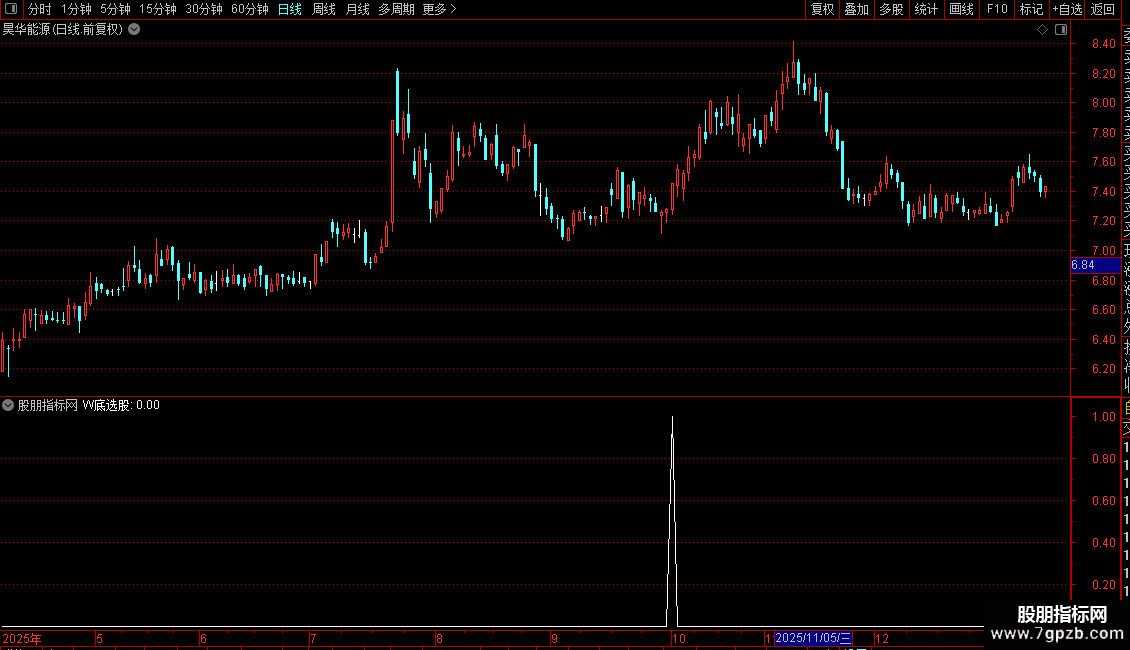Open F10 company info
The height and width of the screenshot is (650, 1130).
tap(997, 9)
